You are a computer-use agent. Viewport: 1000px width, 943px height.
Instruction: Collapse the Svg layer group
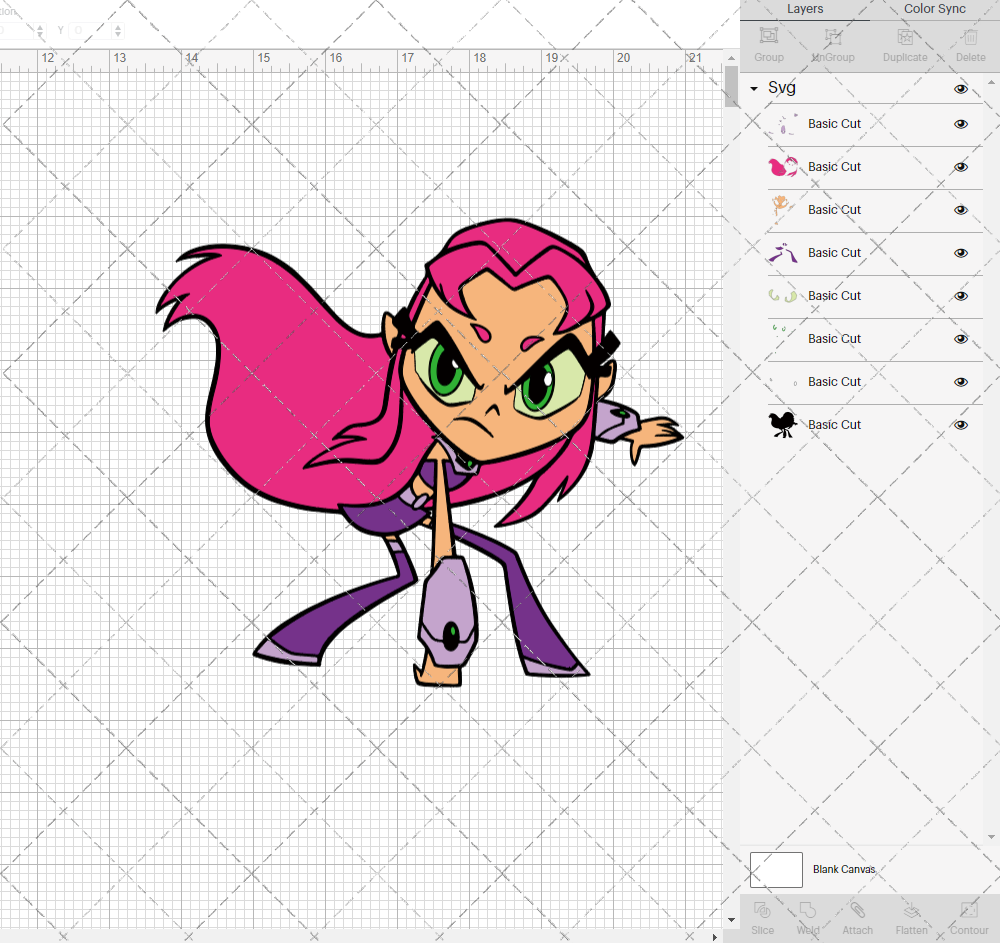pyautogui.click(x=753, y=88)
